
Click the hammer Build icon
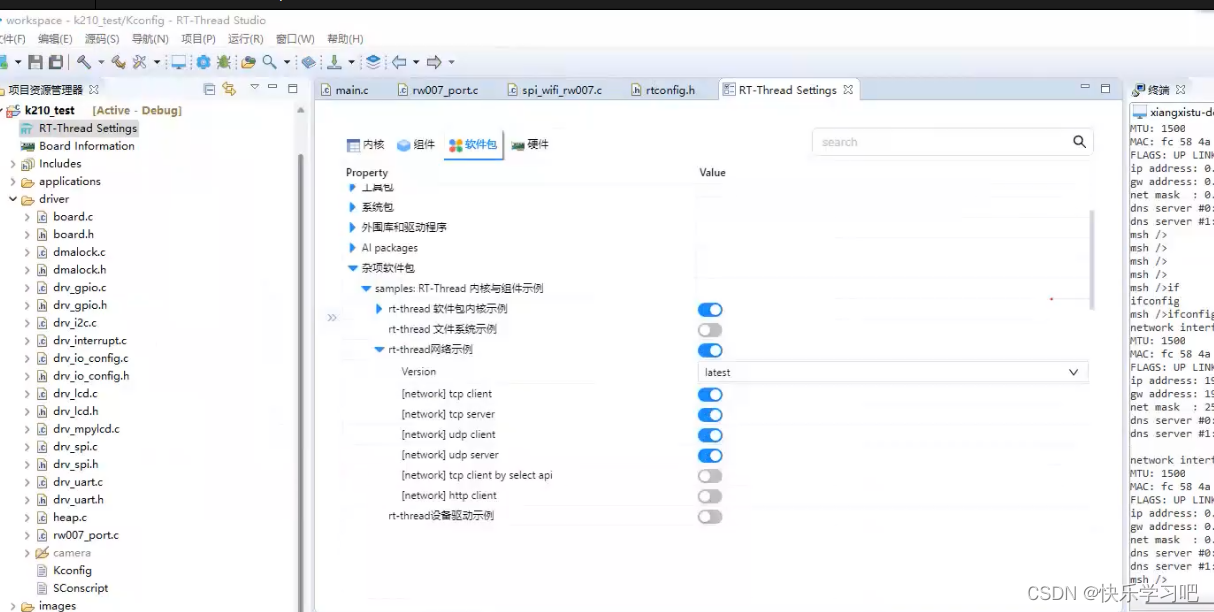pyautogui.click(x=84, y=62)
